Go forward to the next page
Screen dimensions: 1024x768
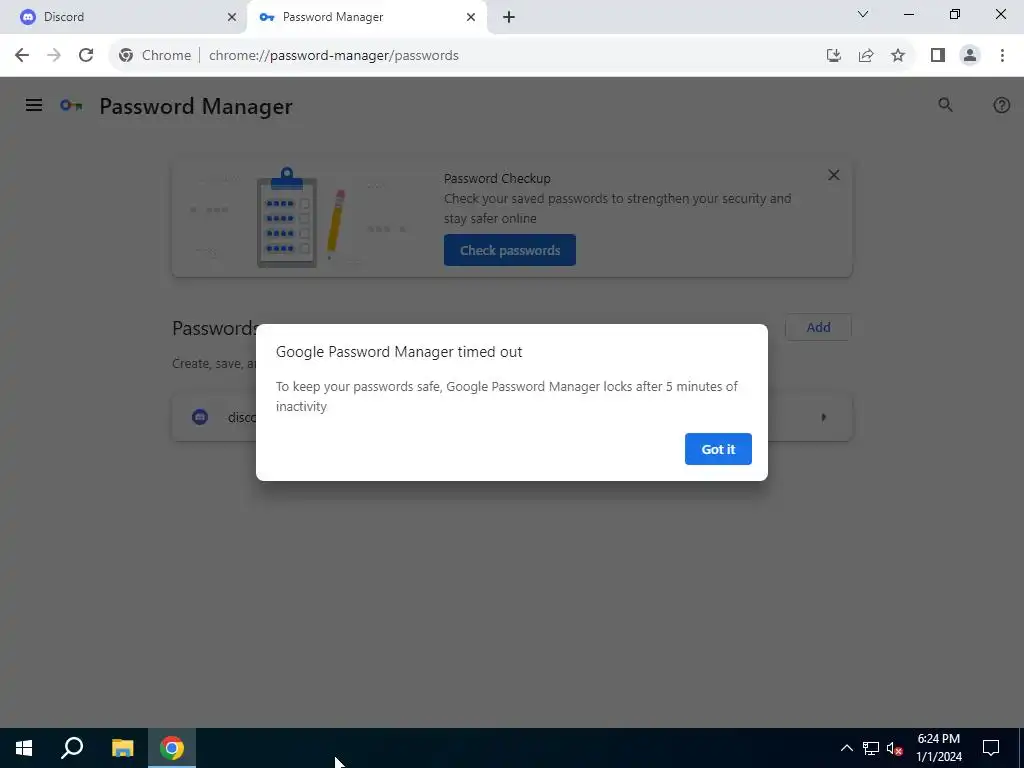(x=54, y=56)
